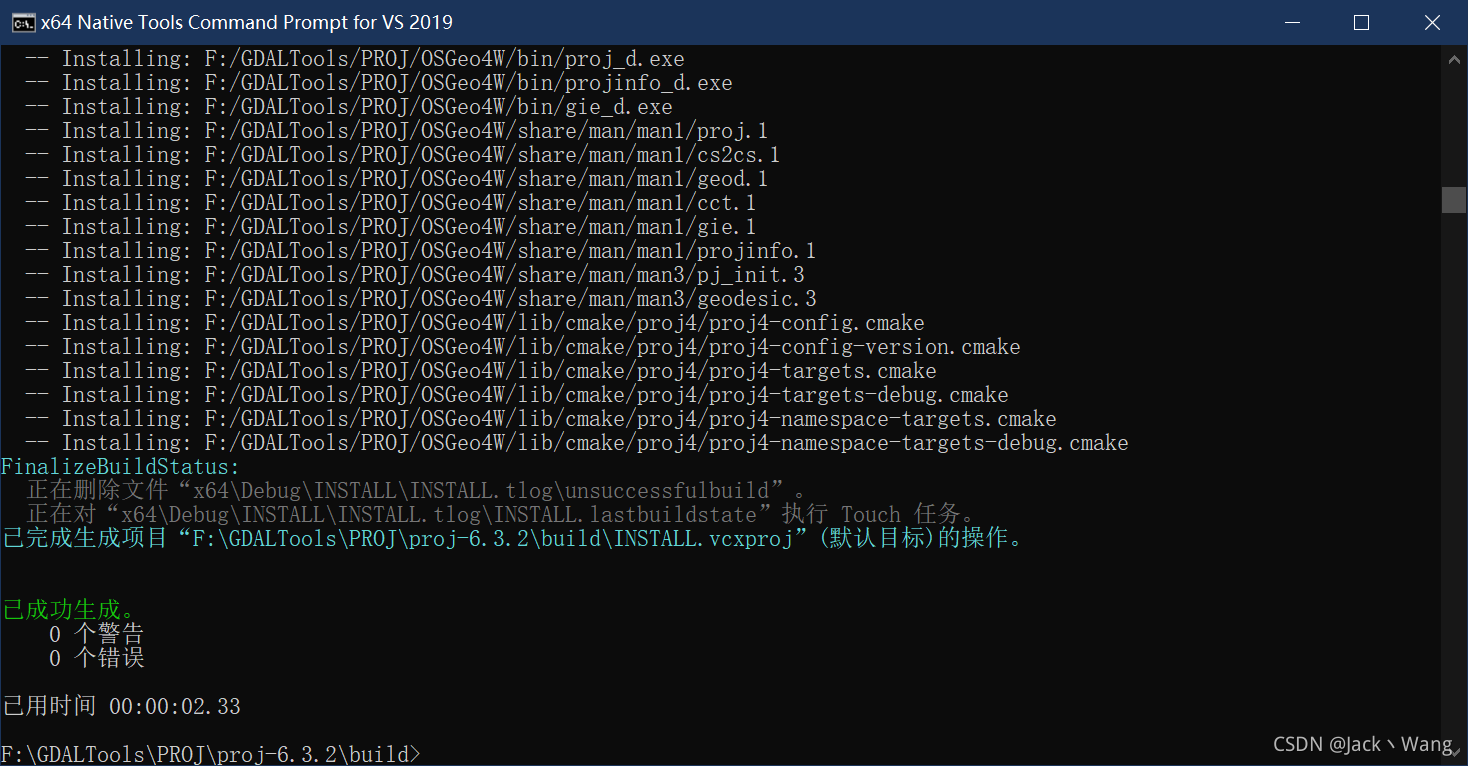Click the line installing proj4-config.cmake

click(475, 323)
